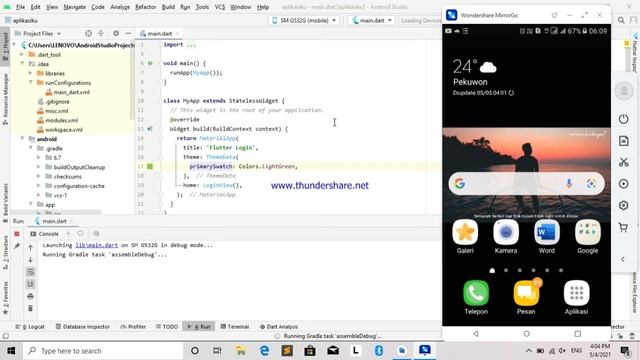
Task: Tap phone home navigation button
Action: 527,333
